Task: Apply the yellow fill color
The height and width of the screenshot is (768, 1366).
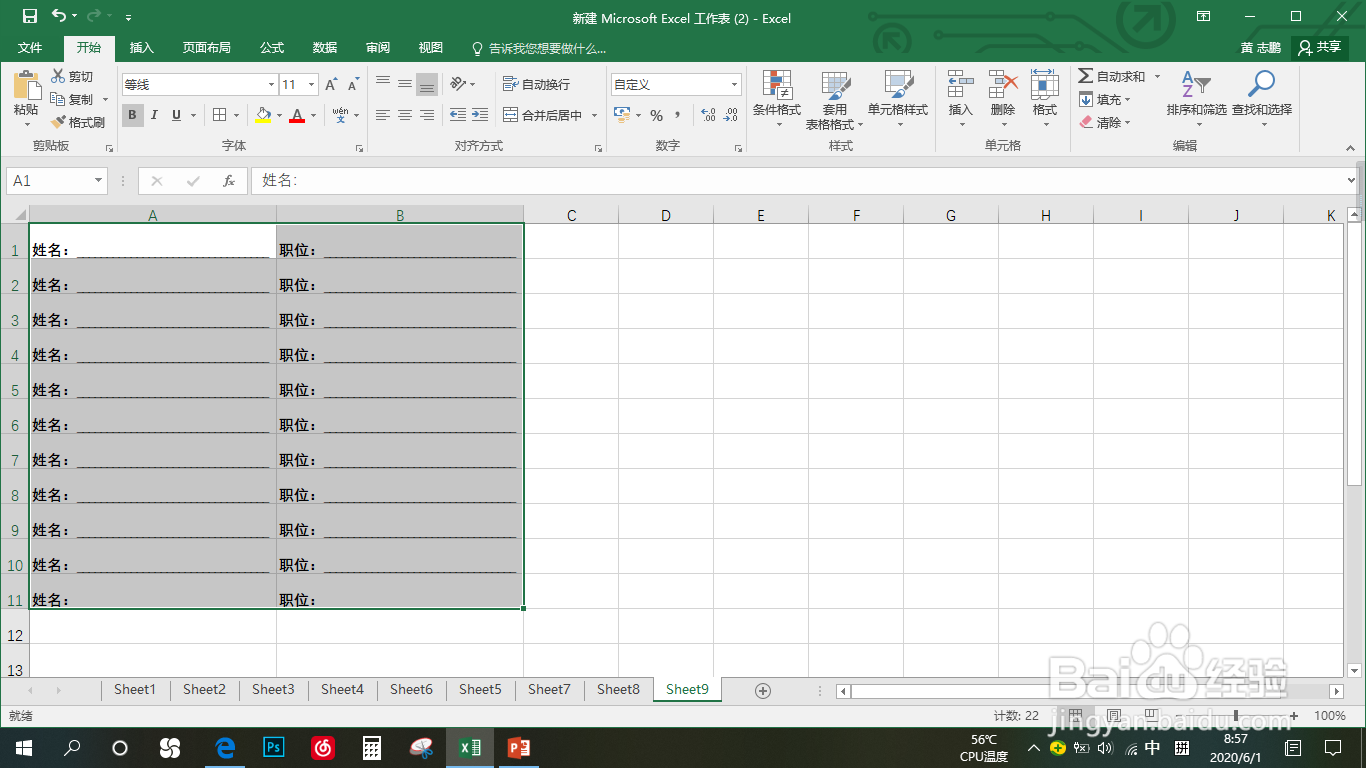Action: point(263,115)
